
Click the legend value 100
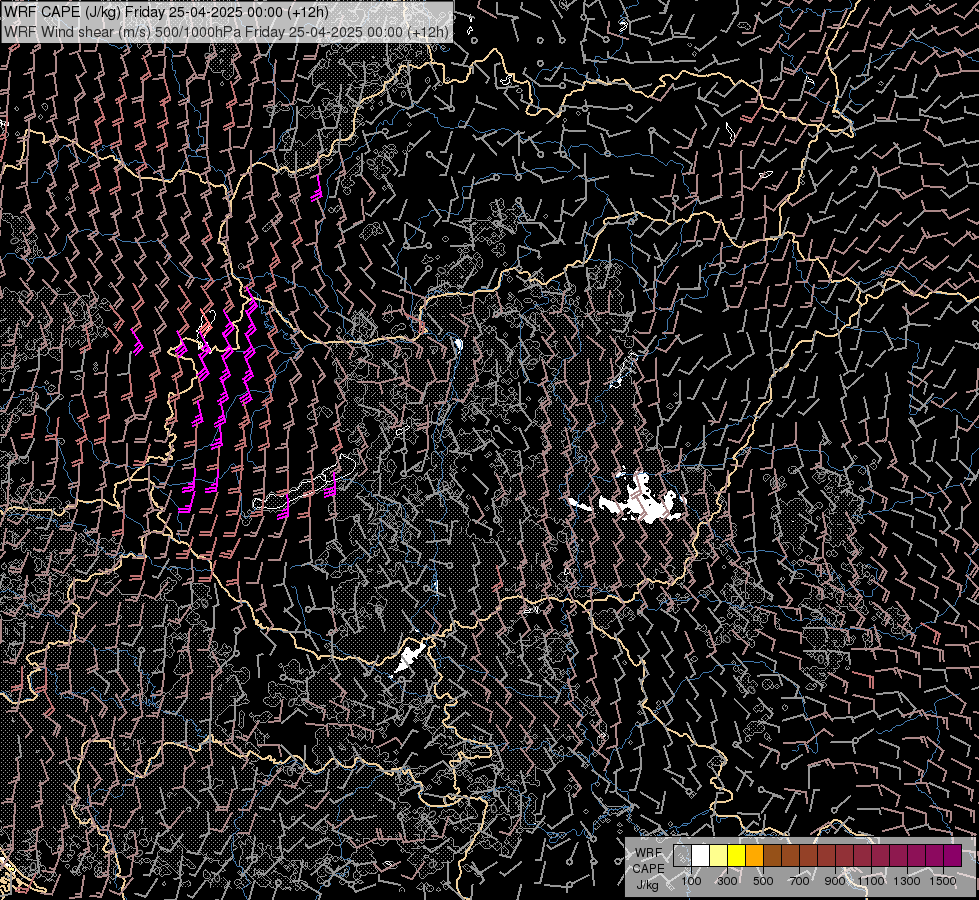point(691,881)
